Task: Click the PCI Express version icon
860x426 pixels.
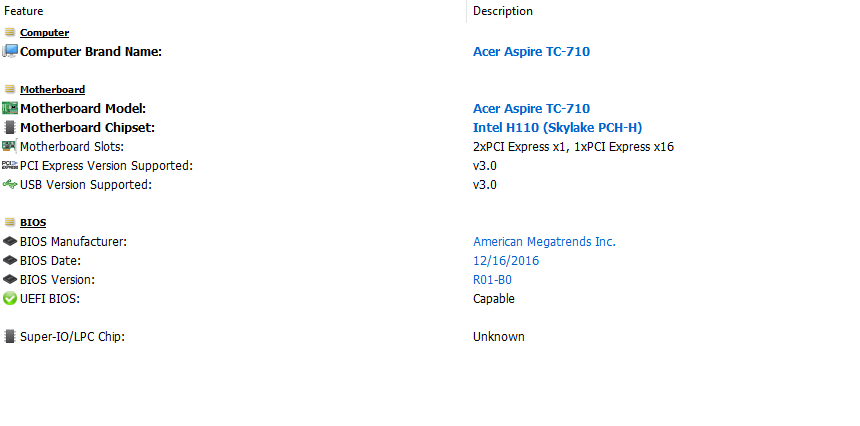Action: click(x=10, y=165)
